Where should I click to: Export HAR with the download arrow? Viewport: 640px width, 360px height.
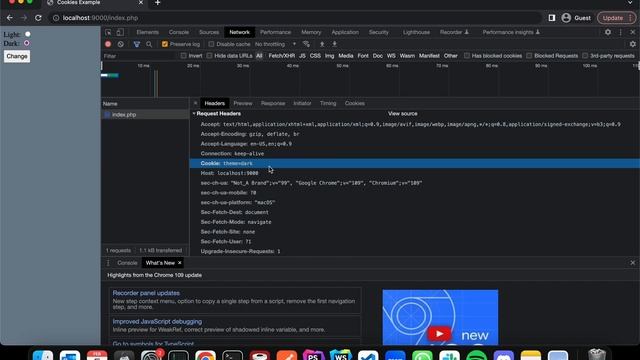(x=334, y=44)
